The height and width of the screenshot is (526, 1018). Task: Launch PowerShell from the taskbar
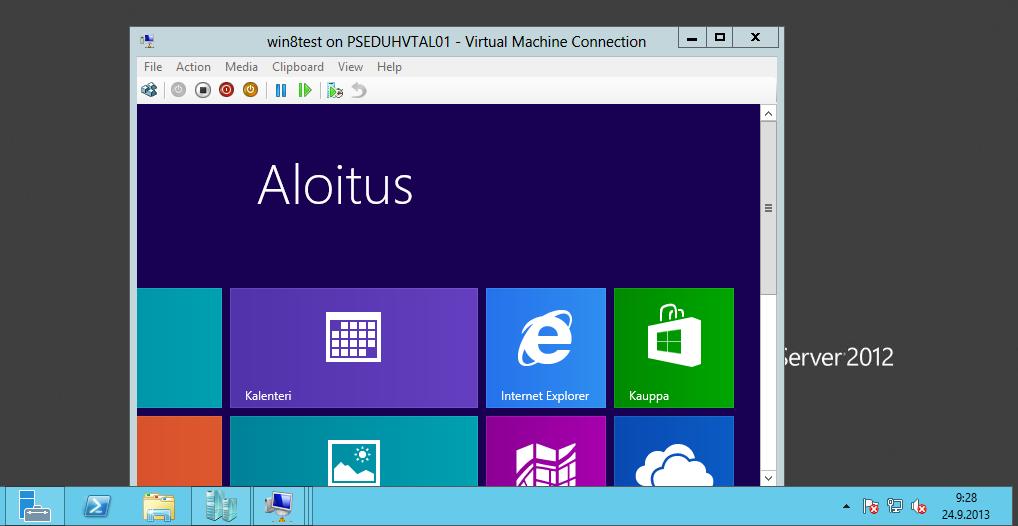tap(97, 506)
